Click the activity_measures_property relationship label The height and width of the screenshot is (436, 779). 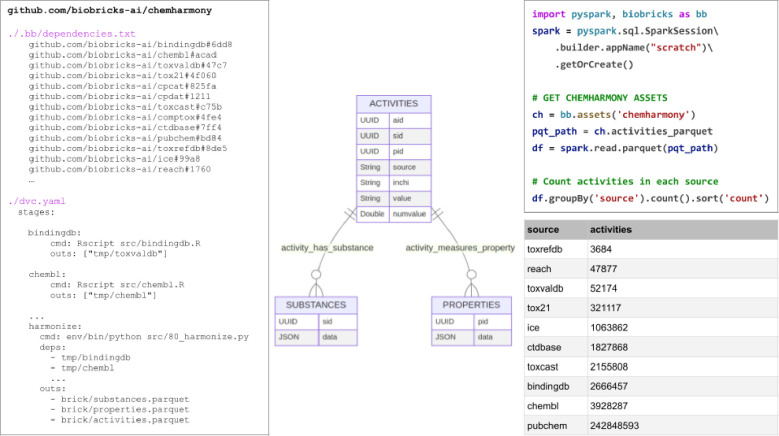[460, 247]
